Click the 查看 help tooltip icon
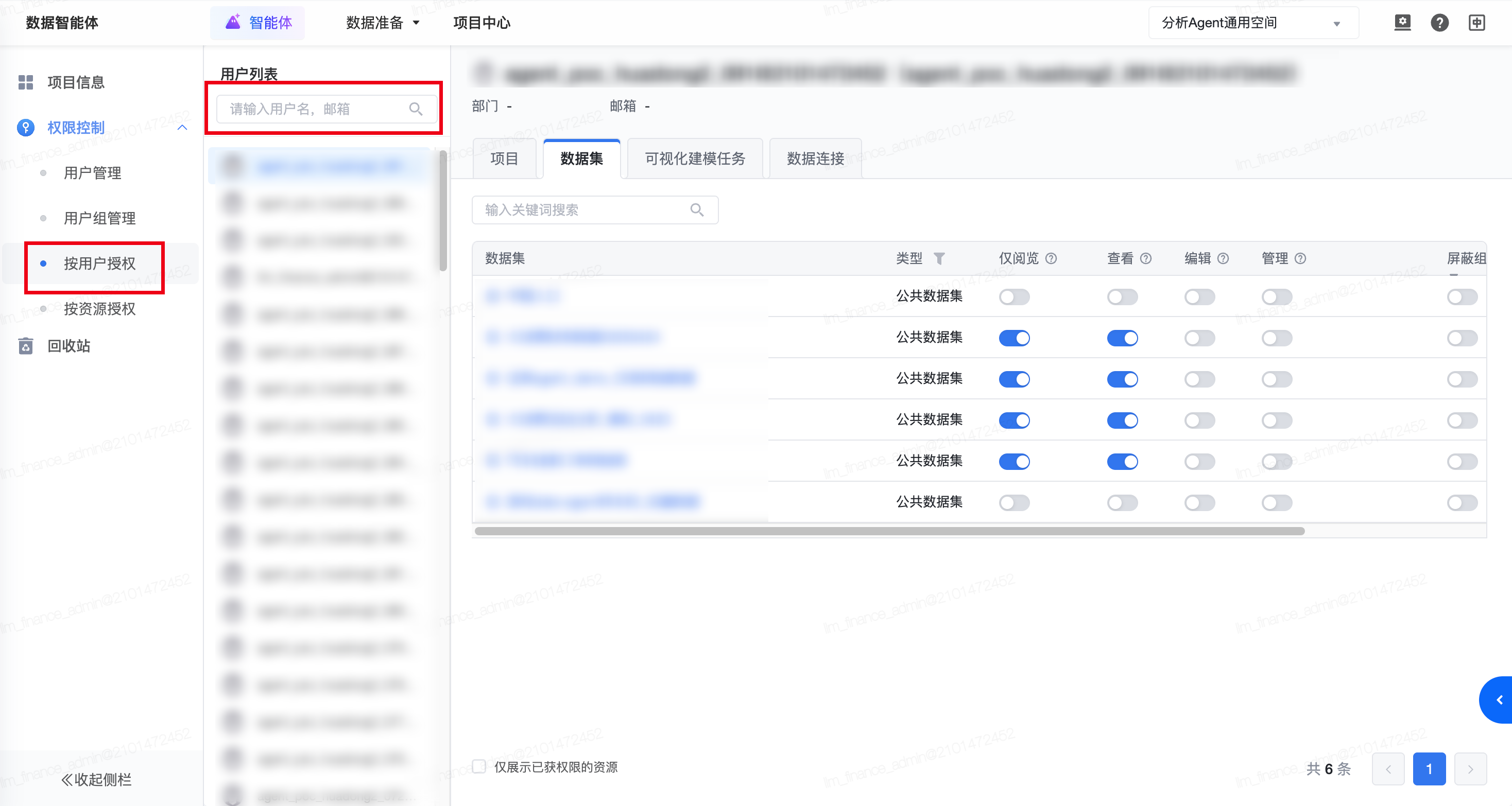 click(x=1146, y=259)
